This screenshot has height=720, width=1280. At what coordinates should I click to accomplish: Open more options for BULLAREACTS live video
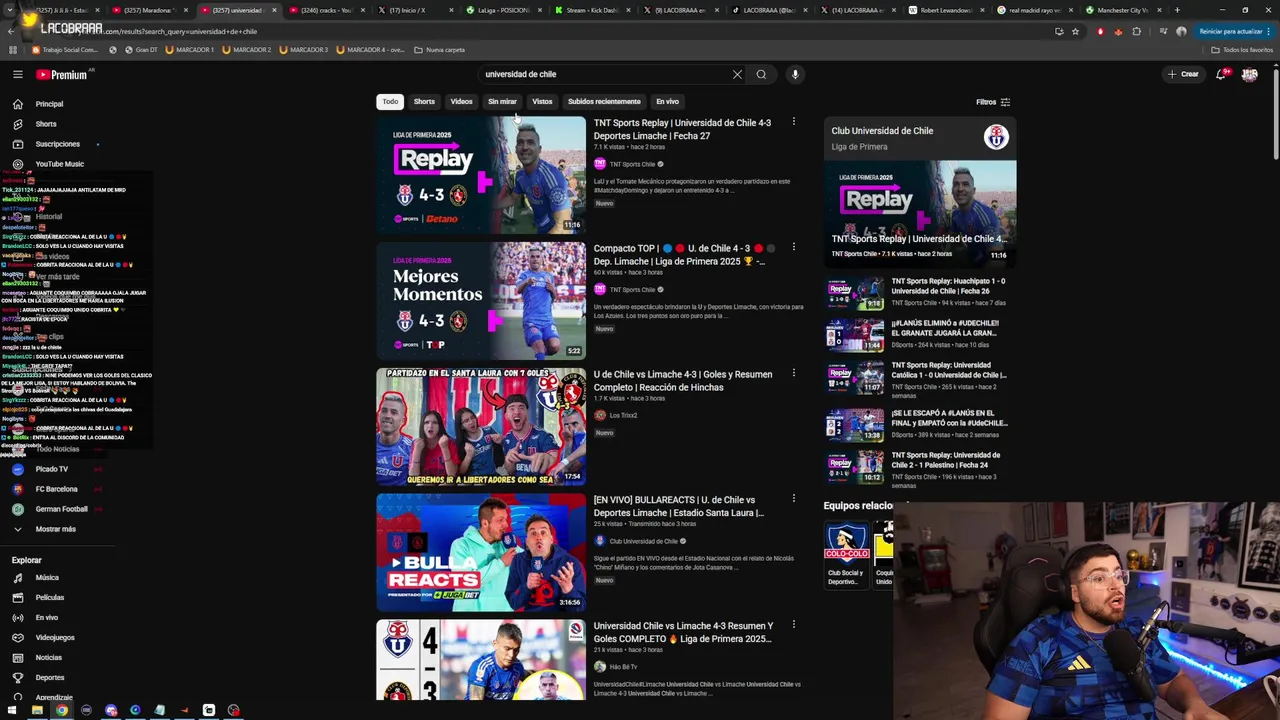coord(794,498)
